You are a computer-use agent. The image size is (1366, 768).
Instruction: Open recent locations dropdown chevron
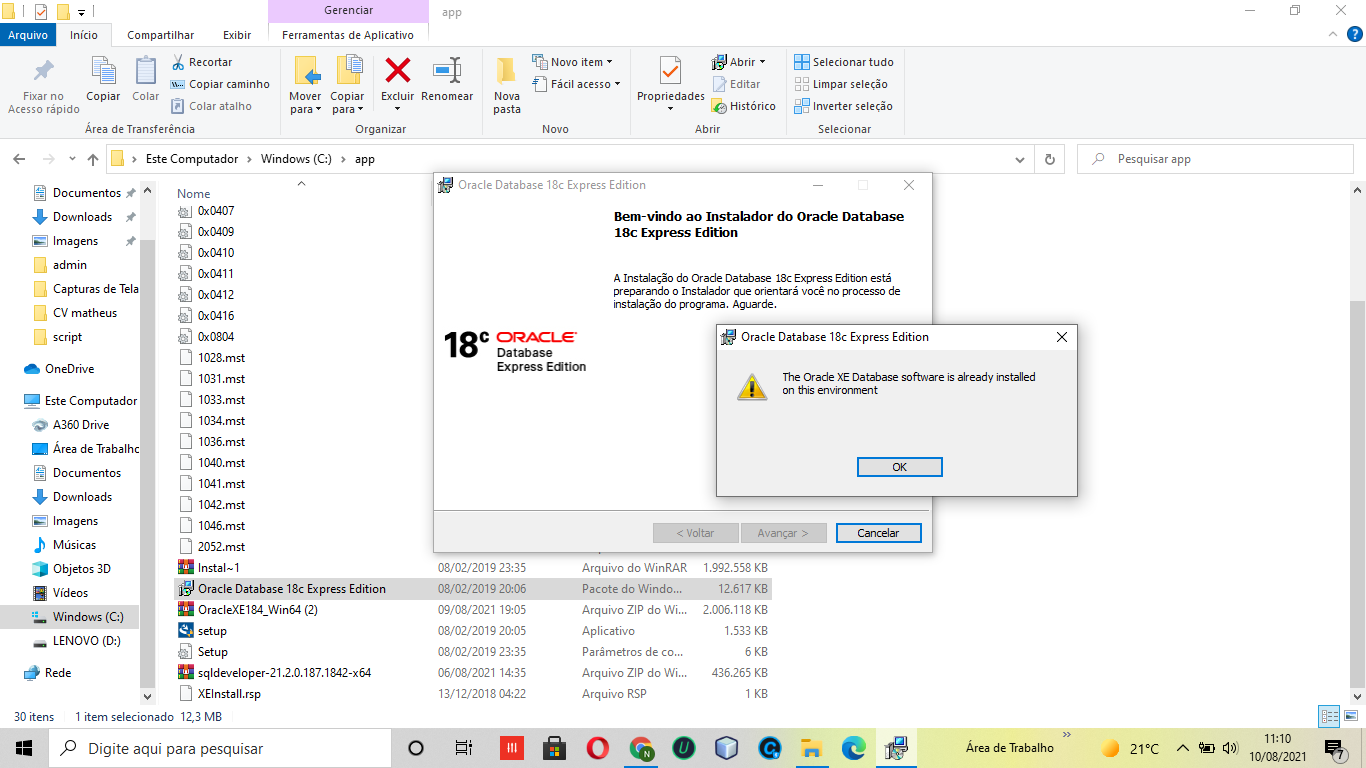tap(72, 159)
